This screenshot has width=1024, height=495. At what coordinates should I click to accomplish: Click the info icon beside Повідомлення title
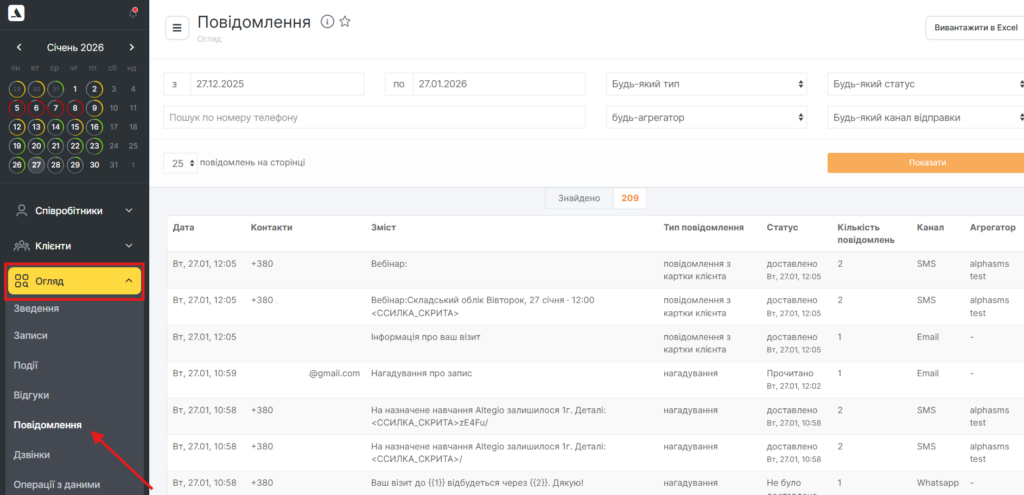point(327,22)
